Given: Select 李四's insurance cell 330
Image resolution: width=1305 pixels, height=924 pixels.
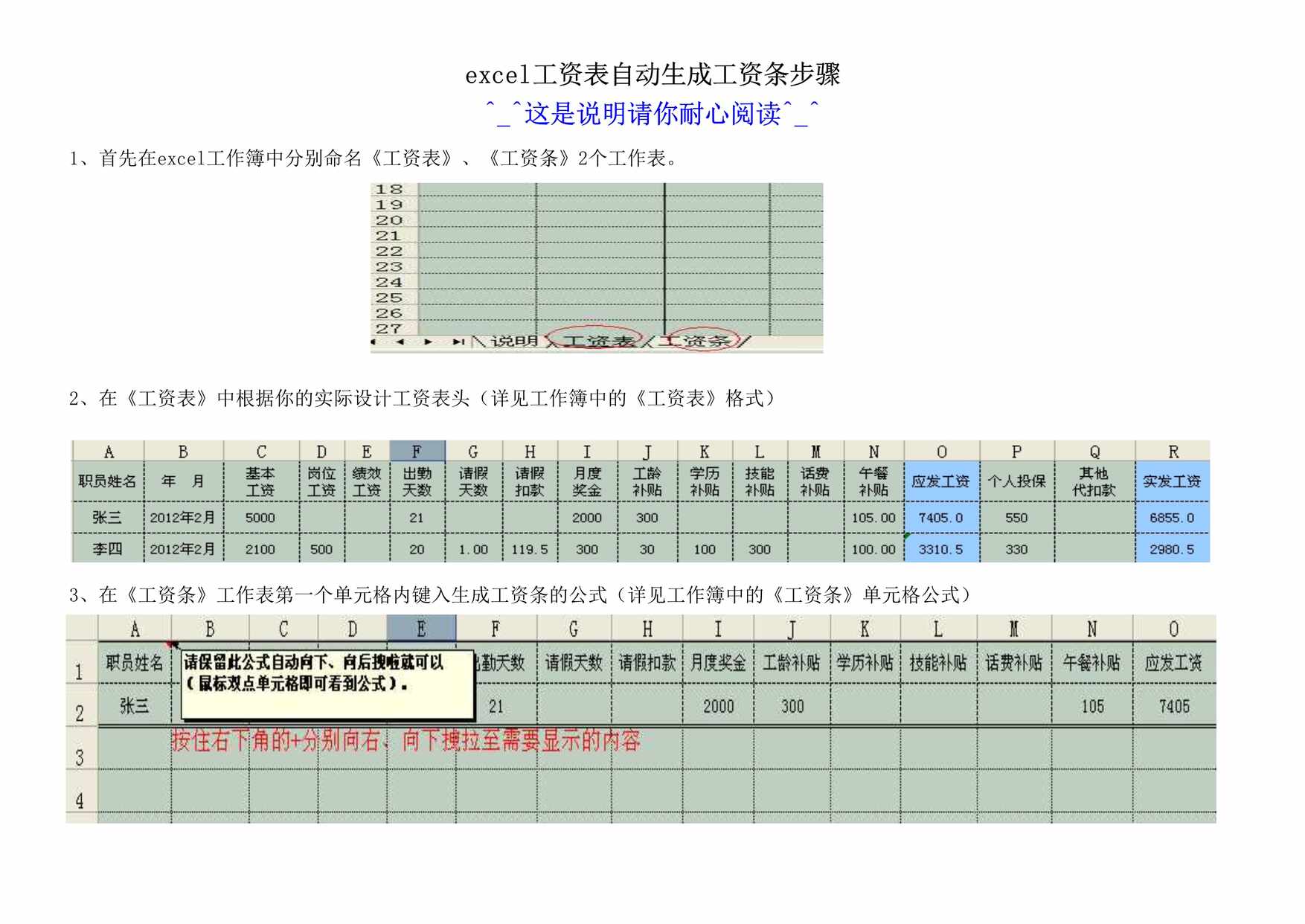Looking at the screenshot, I should click(x=1016, y=549).
